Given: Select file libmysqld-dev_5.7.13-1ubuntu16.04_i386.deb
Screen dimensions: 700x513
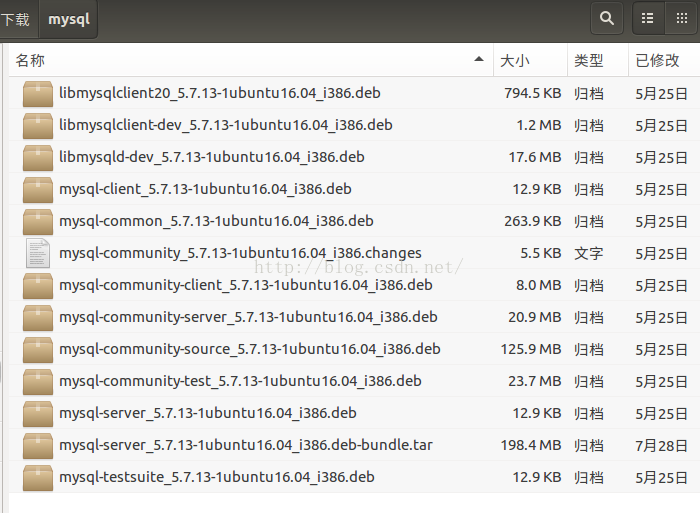Looking at the screenshot, I should coord(212,157).
